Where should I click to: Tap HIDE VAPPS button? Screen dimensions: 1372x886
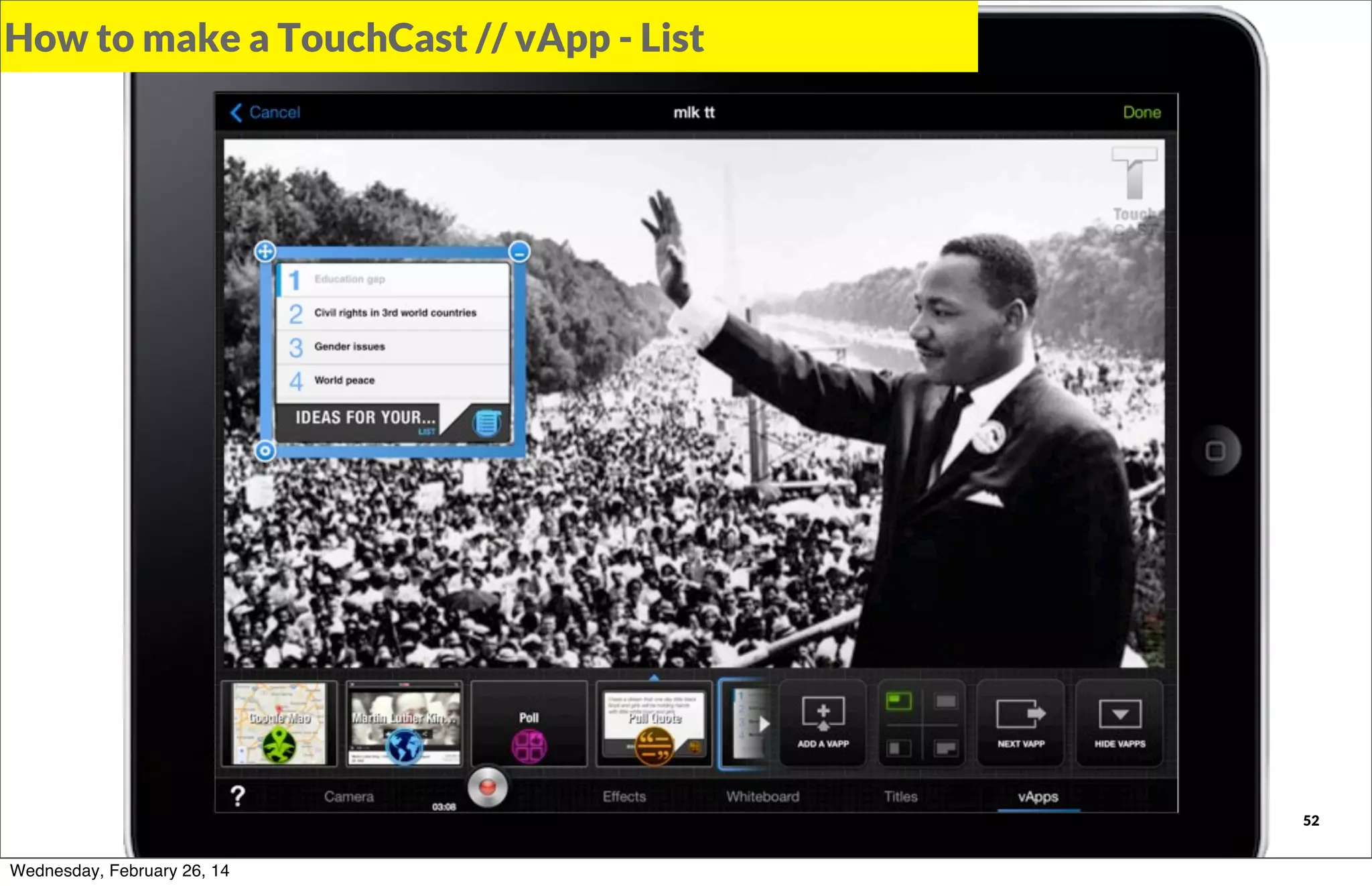1119,723
